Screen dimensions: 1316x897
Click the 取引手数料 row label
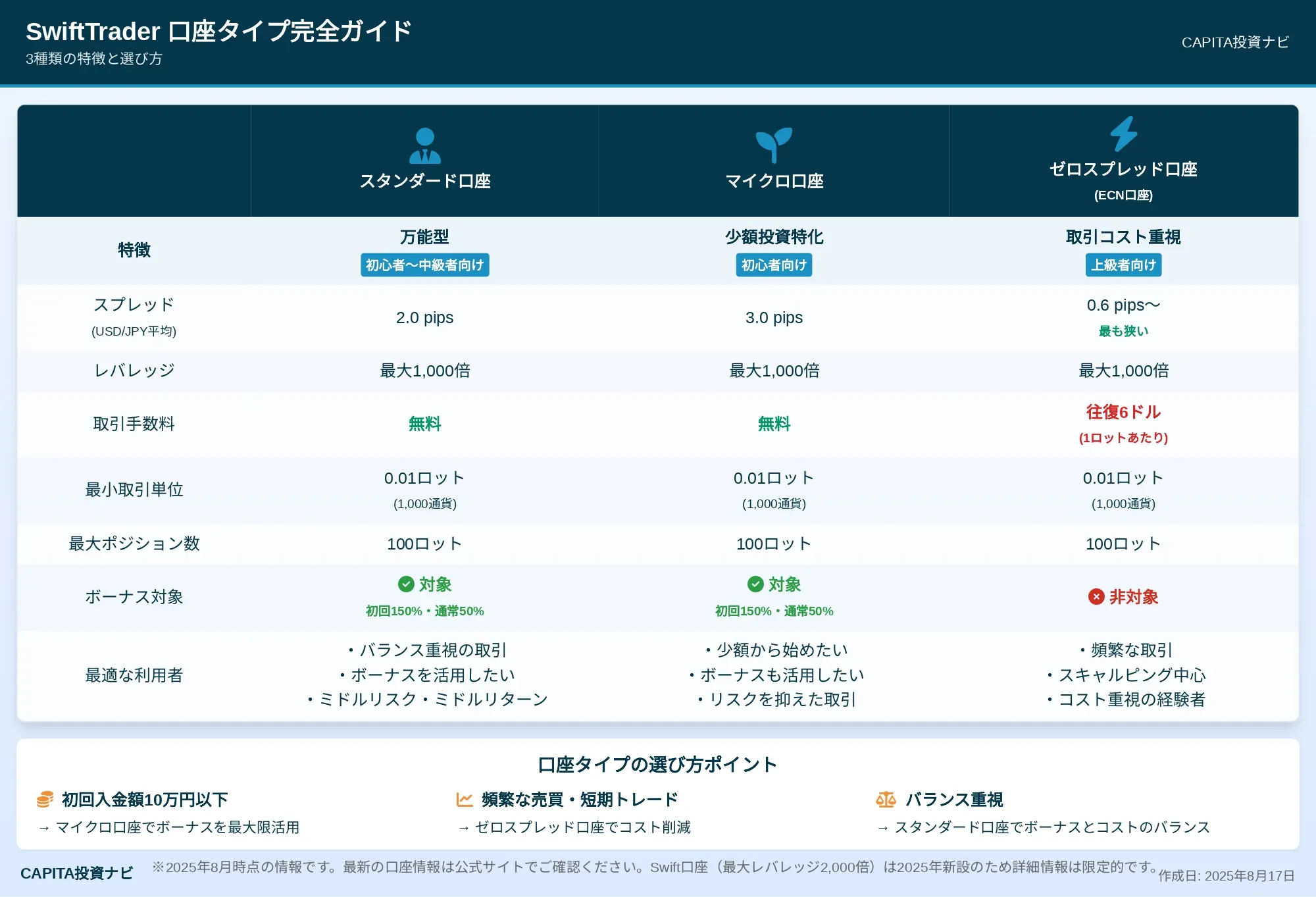click(x=134, y=424)
